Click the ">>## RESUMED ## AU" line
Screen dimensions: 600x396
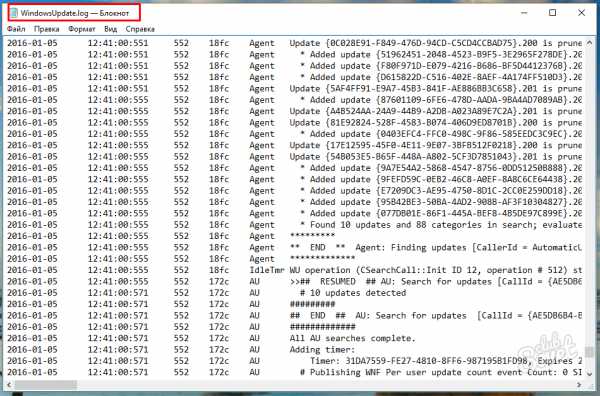(x=294, y=282)
